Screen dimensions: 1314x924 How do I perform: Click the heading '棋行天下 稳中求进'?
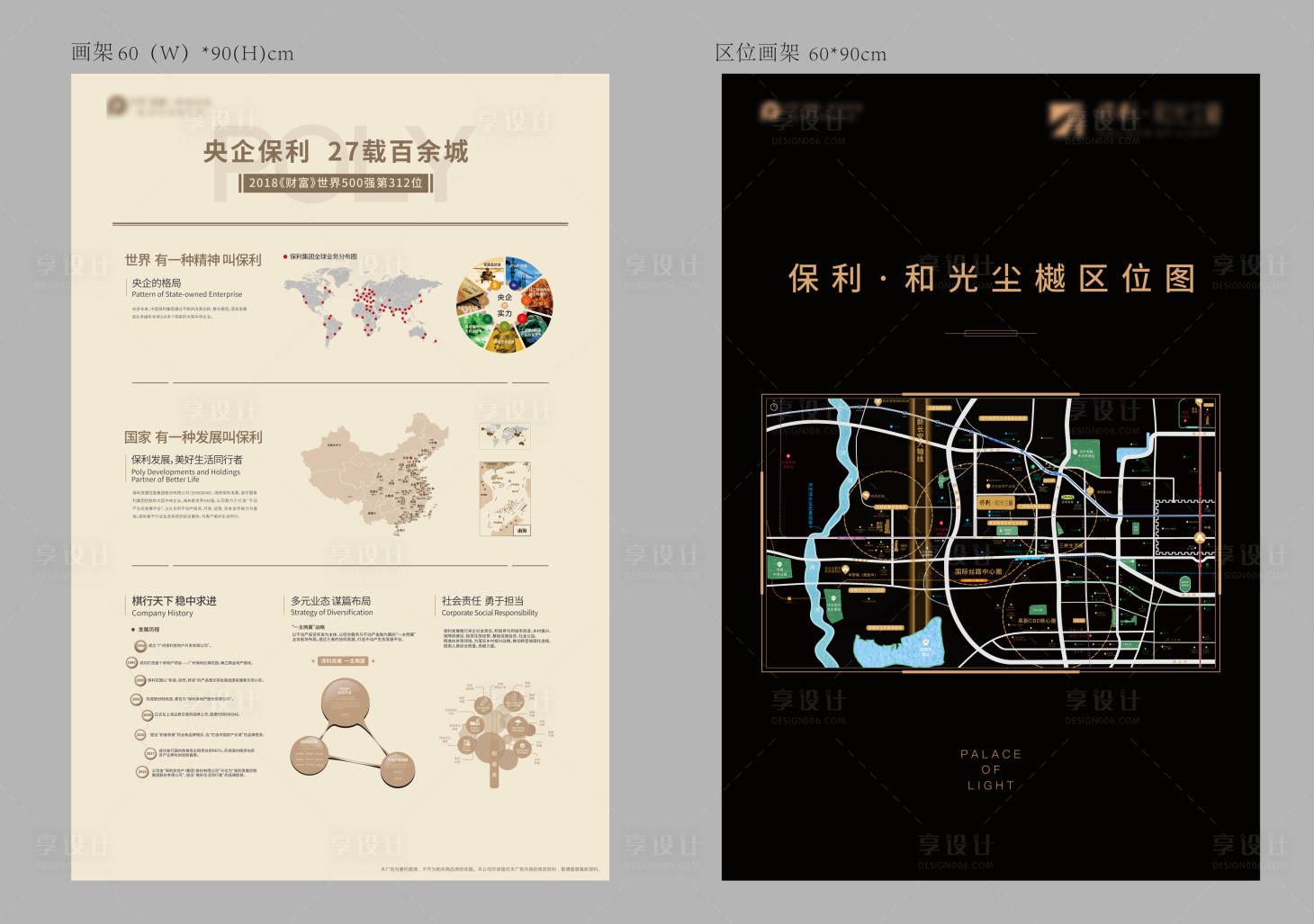pyautogui.click(x=174, y=601)
